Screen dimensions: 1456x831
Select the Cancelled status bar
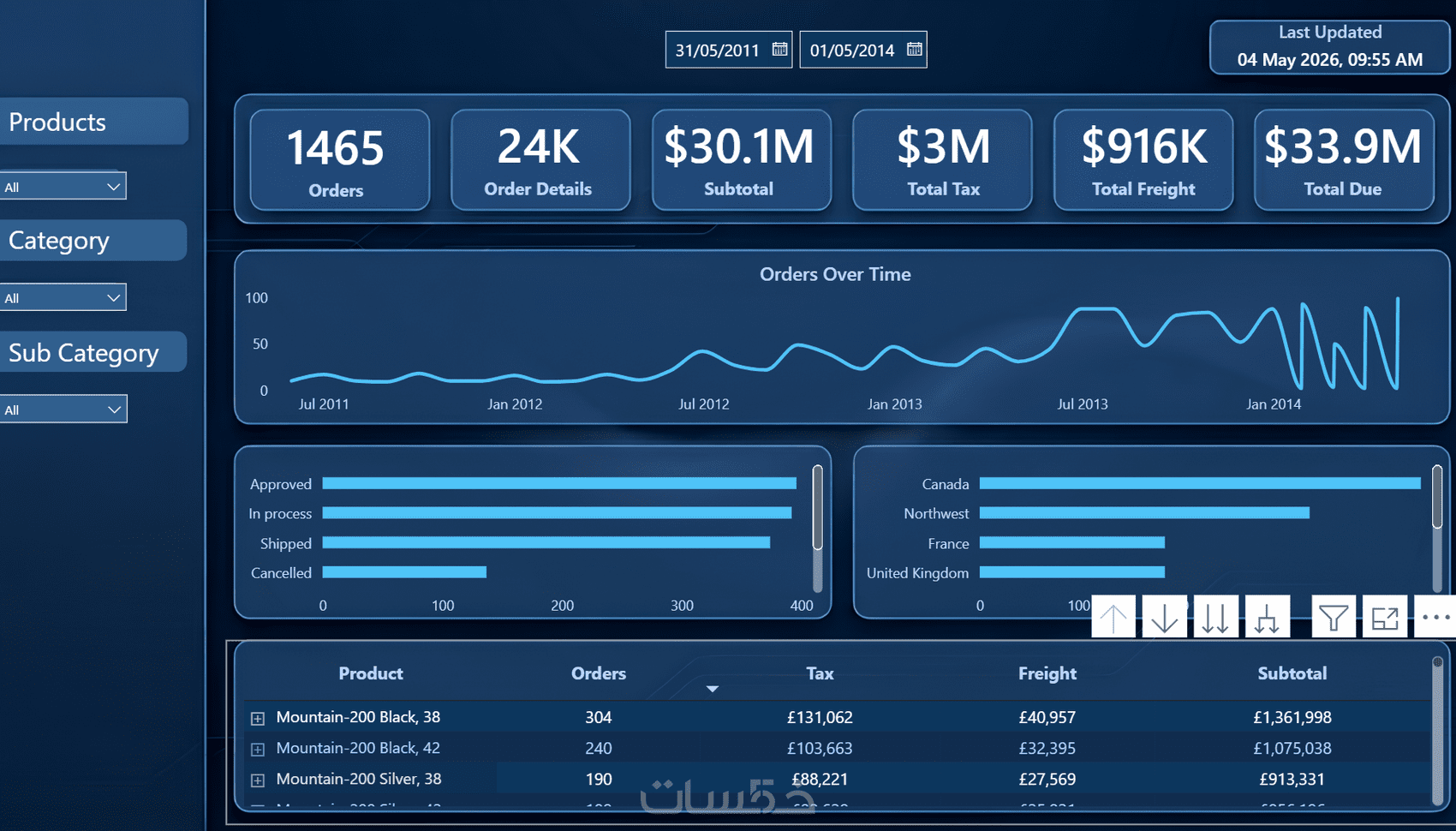pyautogui.click(x=404, y=572)
